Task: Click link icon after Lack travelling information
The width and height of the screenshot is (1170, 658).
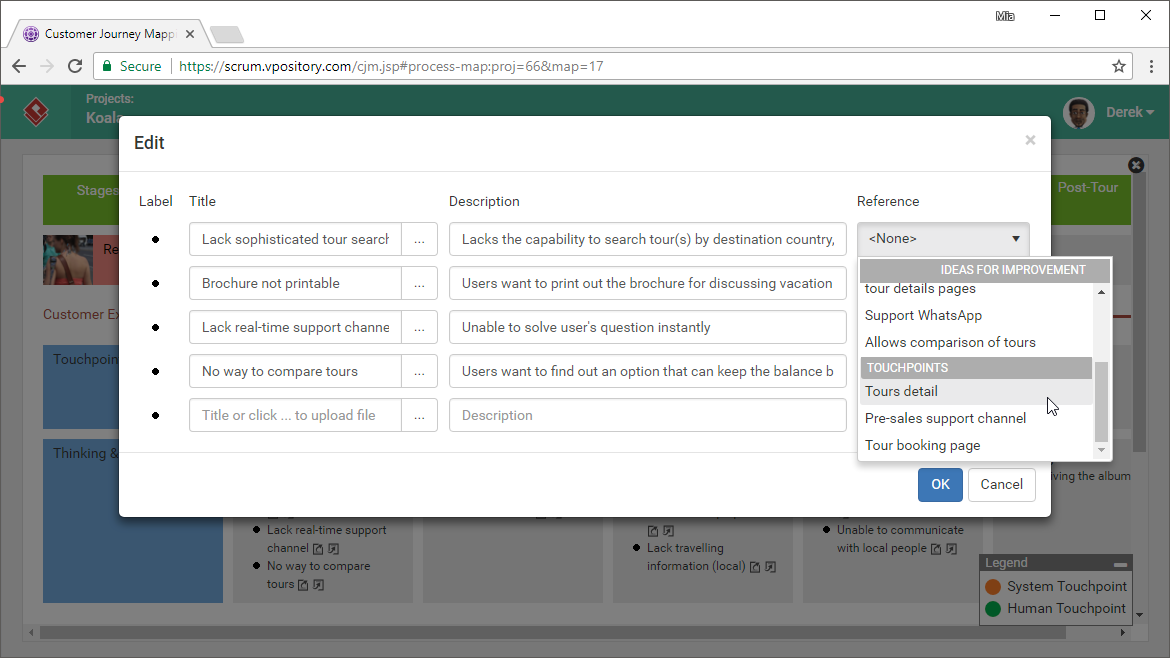Action: 771,567
